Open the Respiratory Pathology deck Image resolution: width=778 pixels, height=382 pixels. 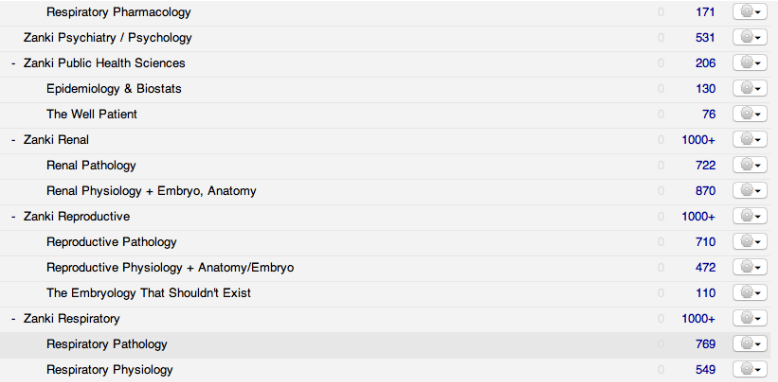point(107,344)
